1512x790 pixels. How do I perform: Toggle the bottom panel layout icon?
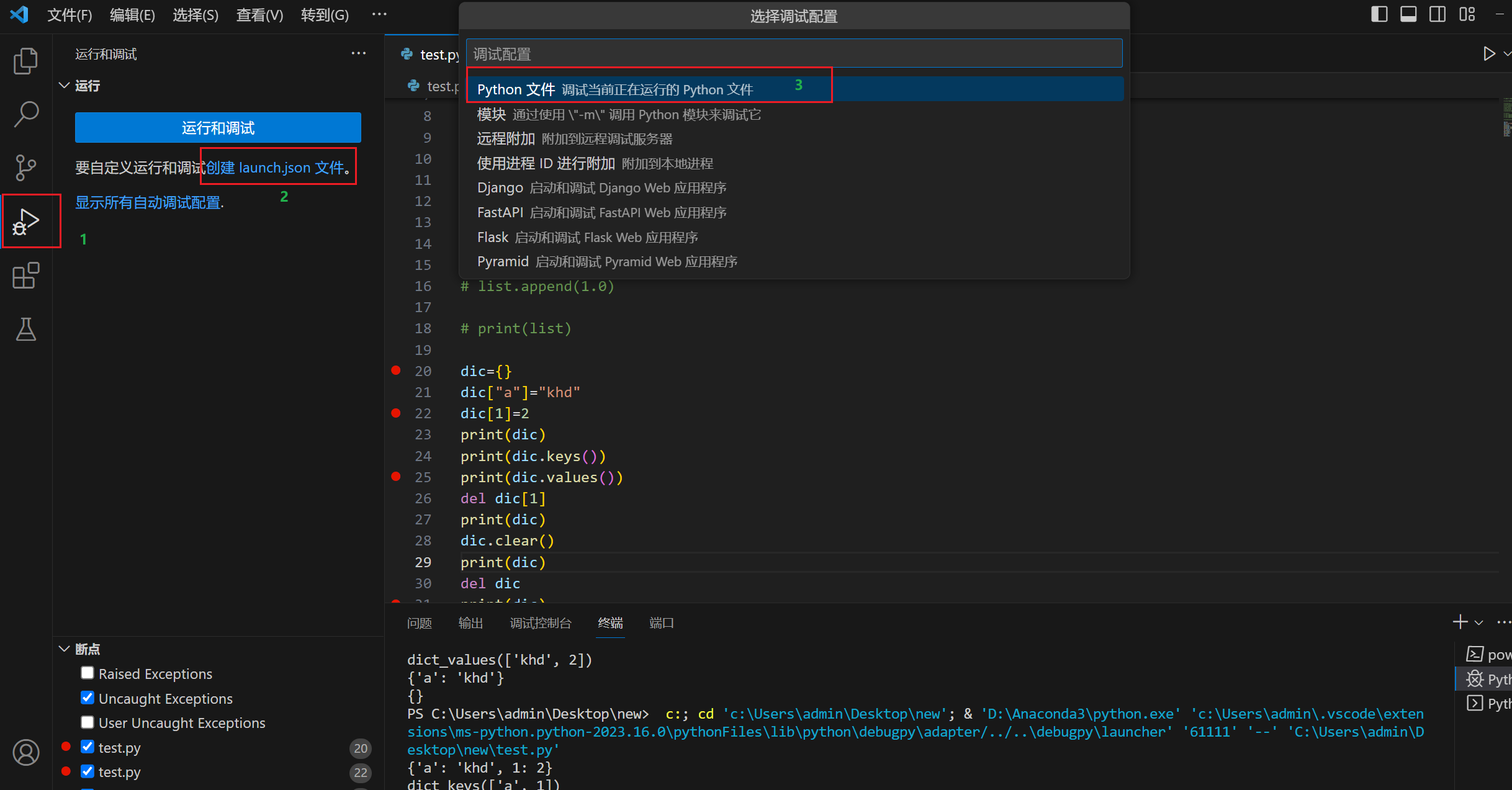(1408, 14)
